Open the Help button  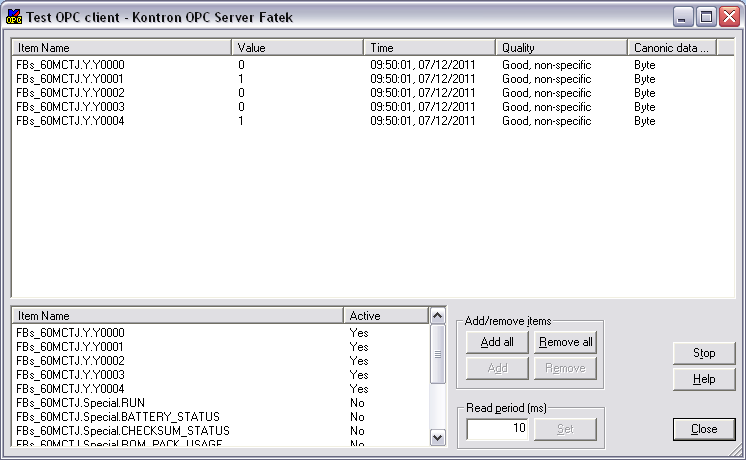[704, 379]
